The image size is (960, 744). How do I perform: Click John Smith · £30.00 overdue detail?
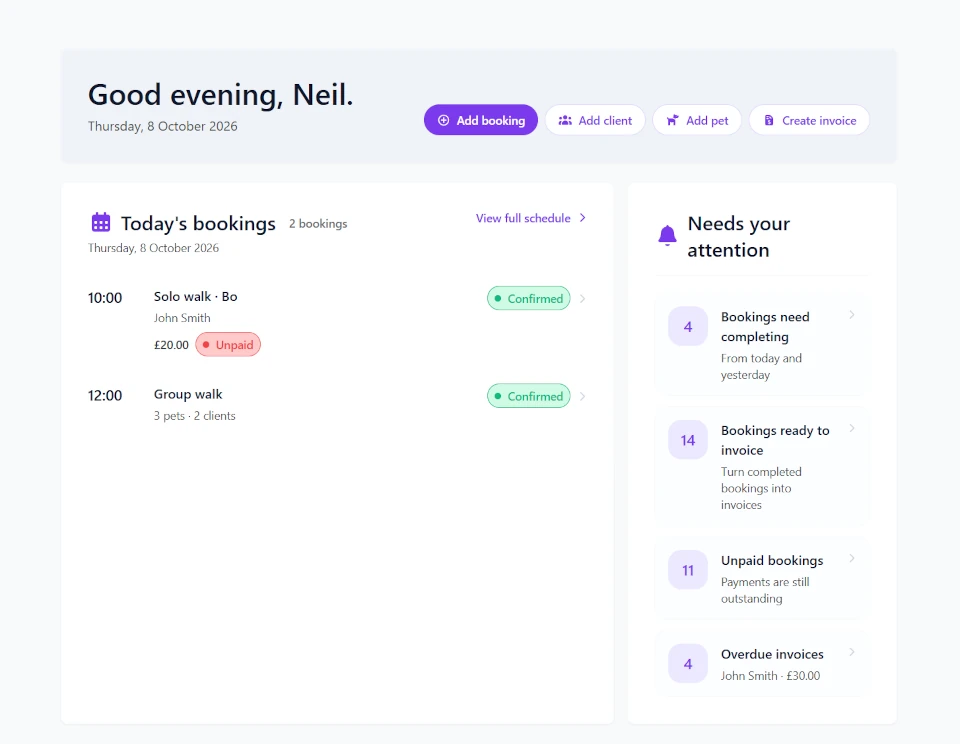click(x=770, y=675)
